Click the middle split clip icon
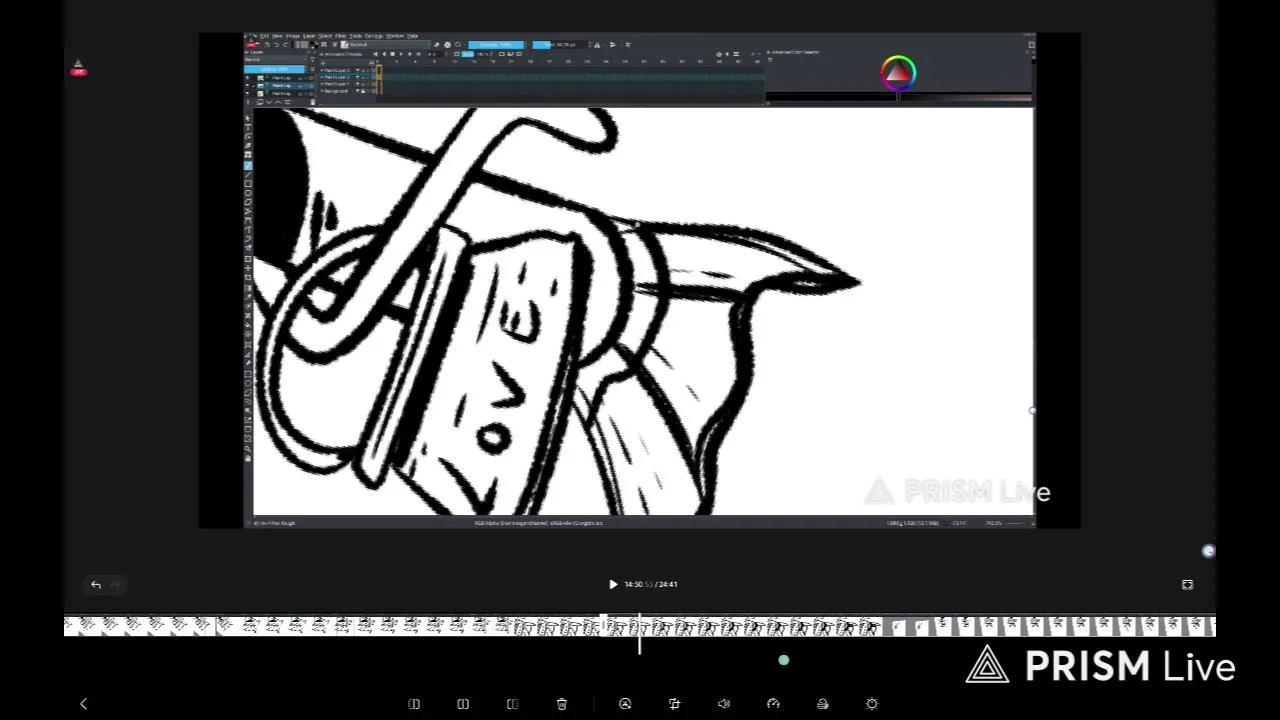 pos(463,704)
